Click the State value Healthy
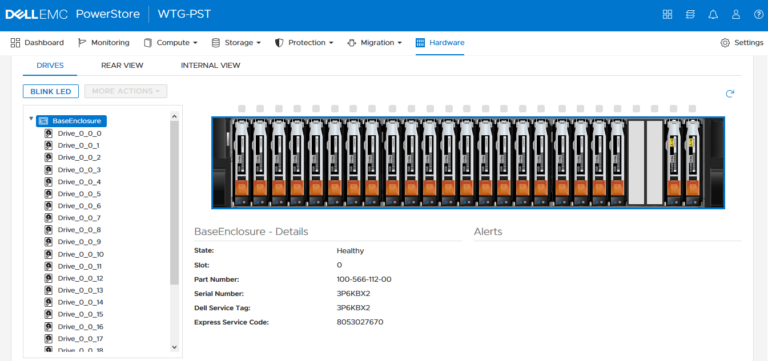The height and width of the screenshot is (361, 768). tap(350, 251)
